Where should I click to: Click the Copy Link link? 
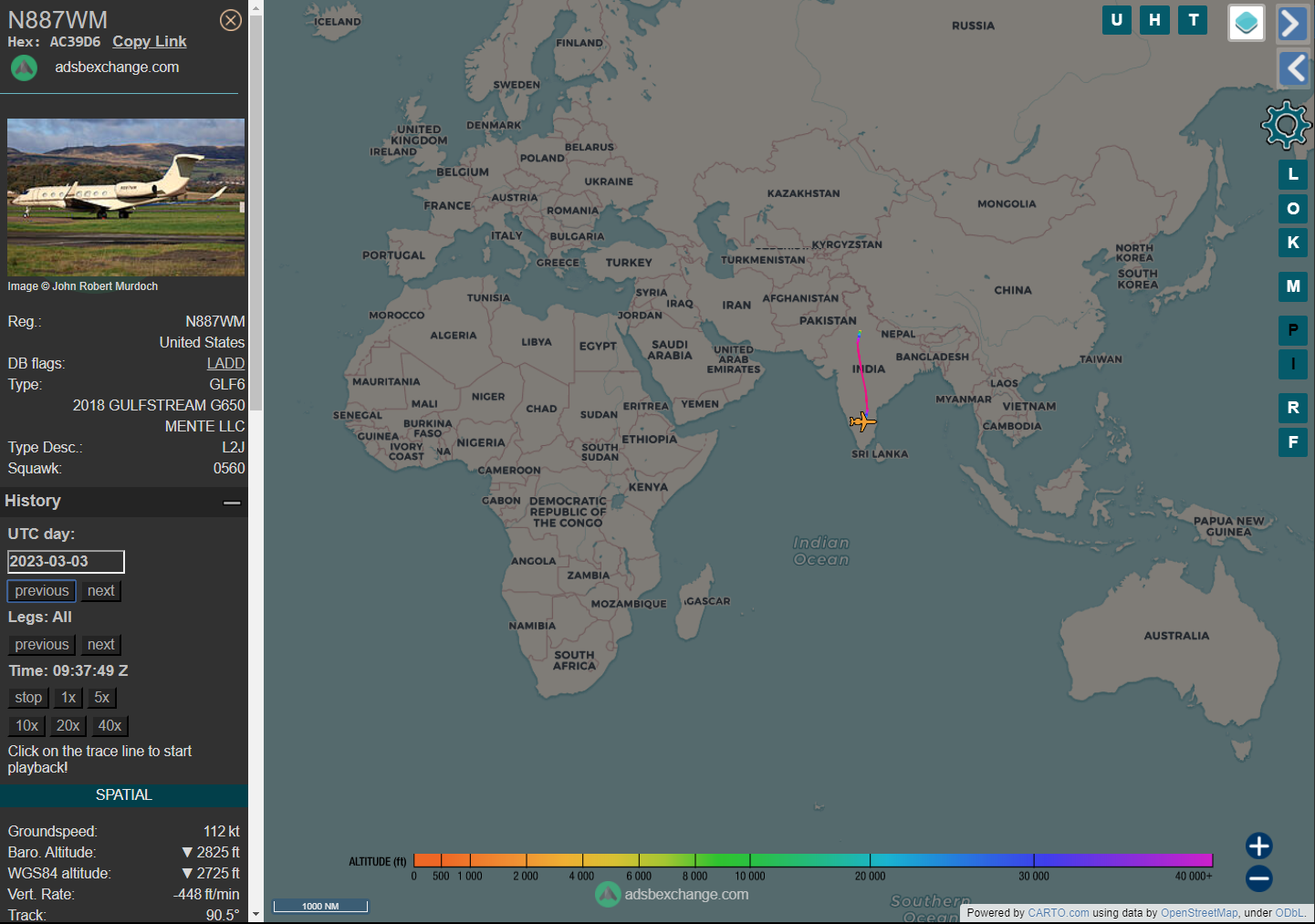click(150, 42)
